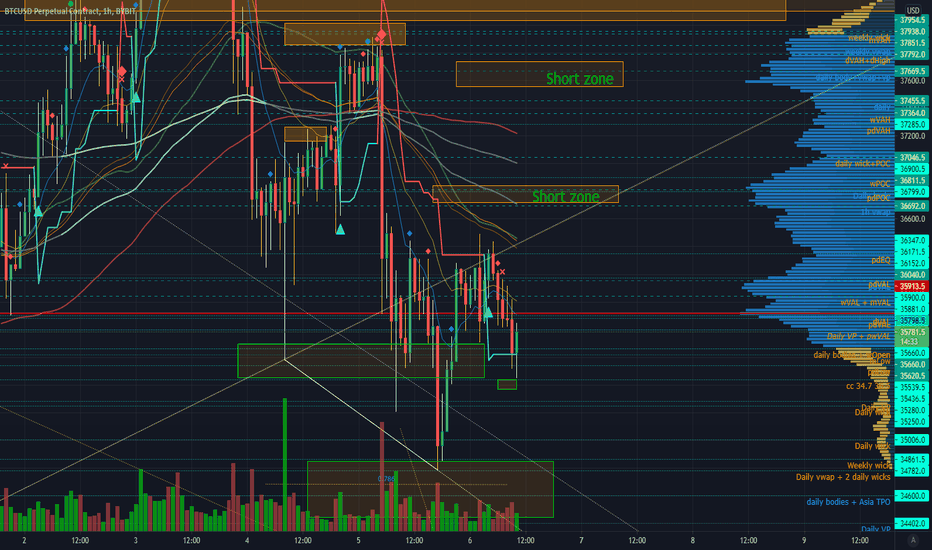
Task: Click the 35620.5 price label
Action: pos(912,376)
